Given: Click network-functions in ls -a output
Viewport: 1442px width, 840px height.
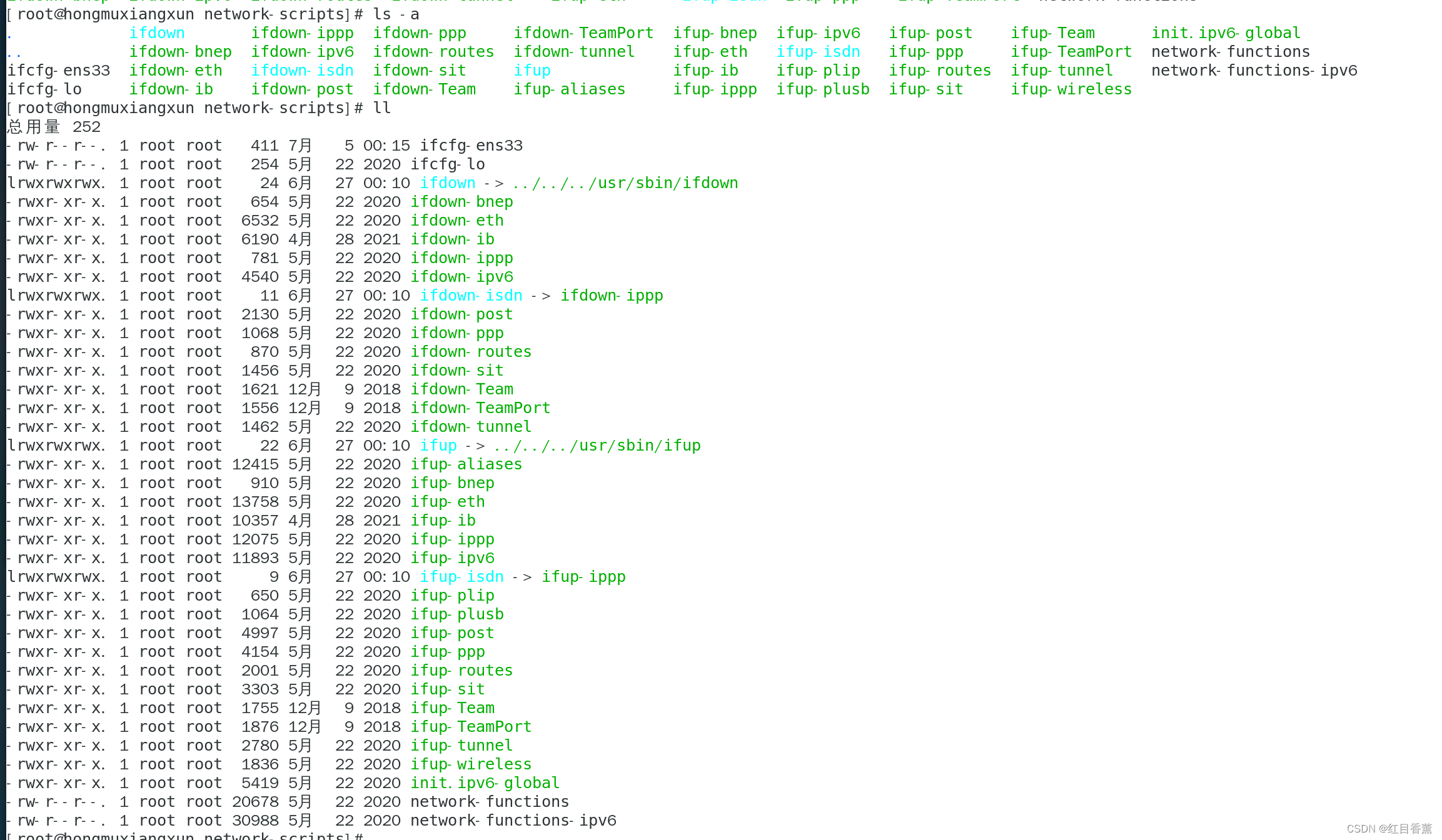Looking at the screenshot, I should pyautogui.click(x=1230, y=52).
